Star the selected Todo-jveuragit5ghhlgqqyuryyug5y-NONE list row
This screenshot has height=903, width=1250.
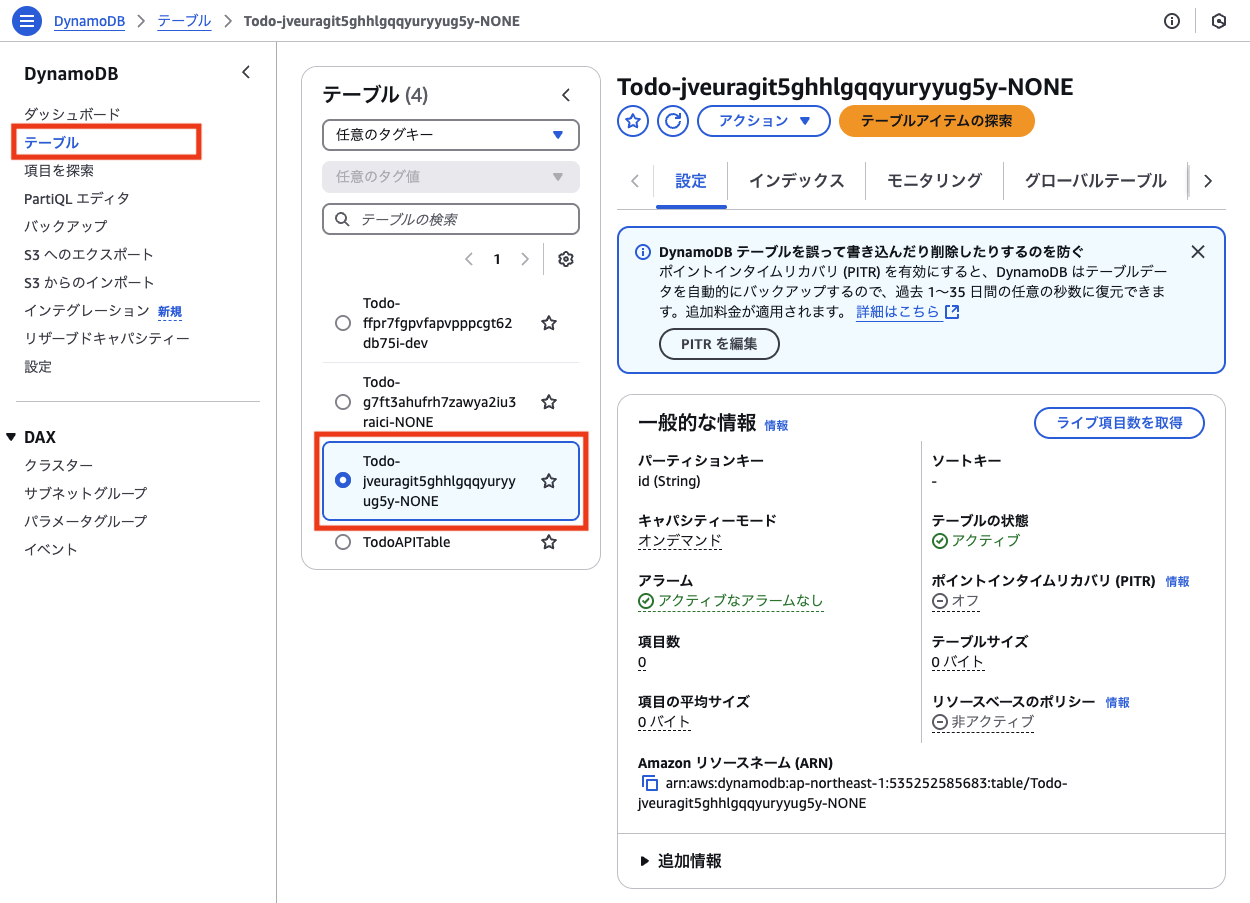(x=549, y=481)
